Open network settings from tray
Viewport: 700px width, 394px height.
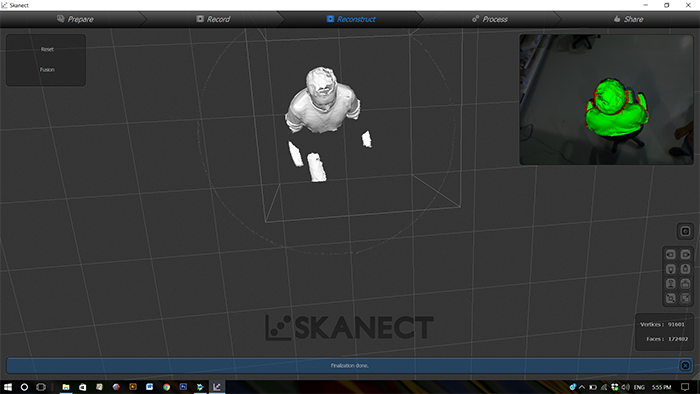coord(604,387)
